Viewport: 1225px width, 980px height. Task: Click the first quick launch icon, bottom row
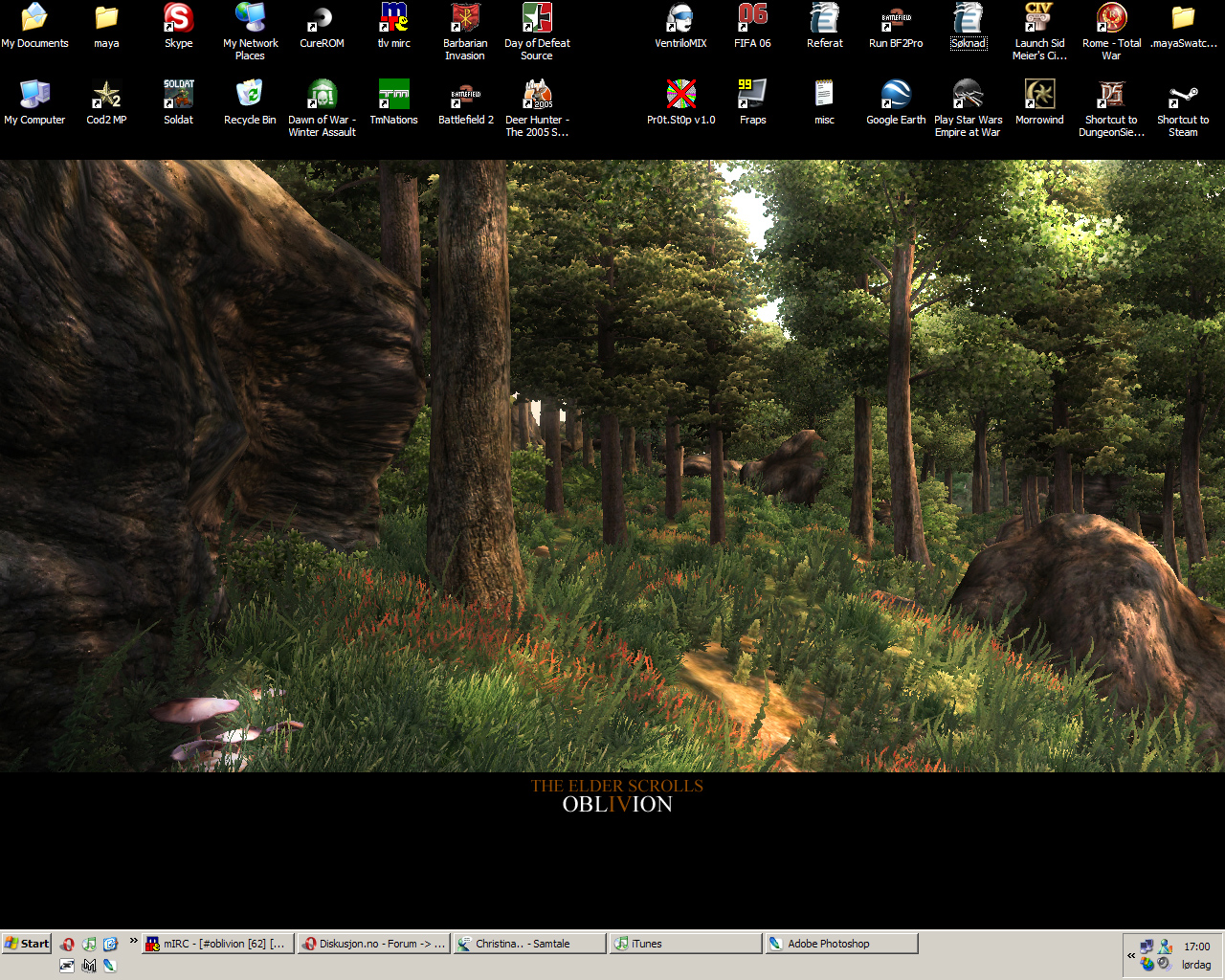pos(67,966)
